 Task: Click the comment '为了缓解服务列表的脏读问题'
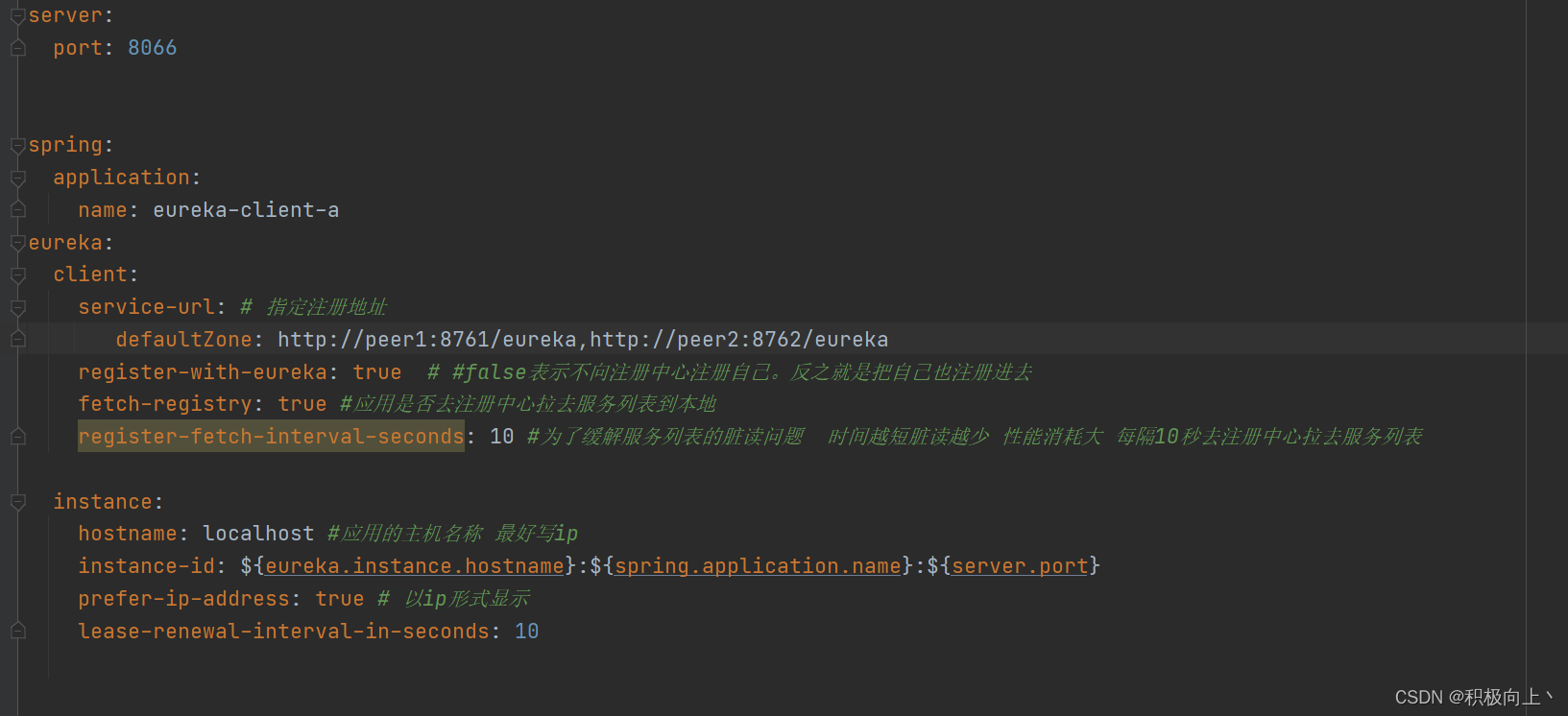coord(666,437)
